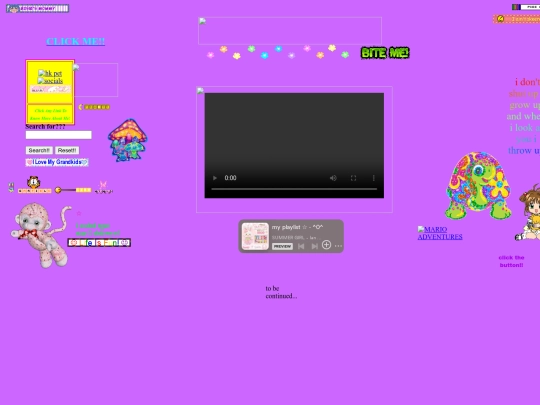The image size is (540, 405).
Task: Click the colorful letter-tile blinkie near the monkey
Action: tap(99, 243)
